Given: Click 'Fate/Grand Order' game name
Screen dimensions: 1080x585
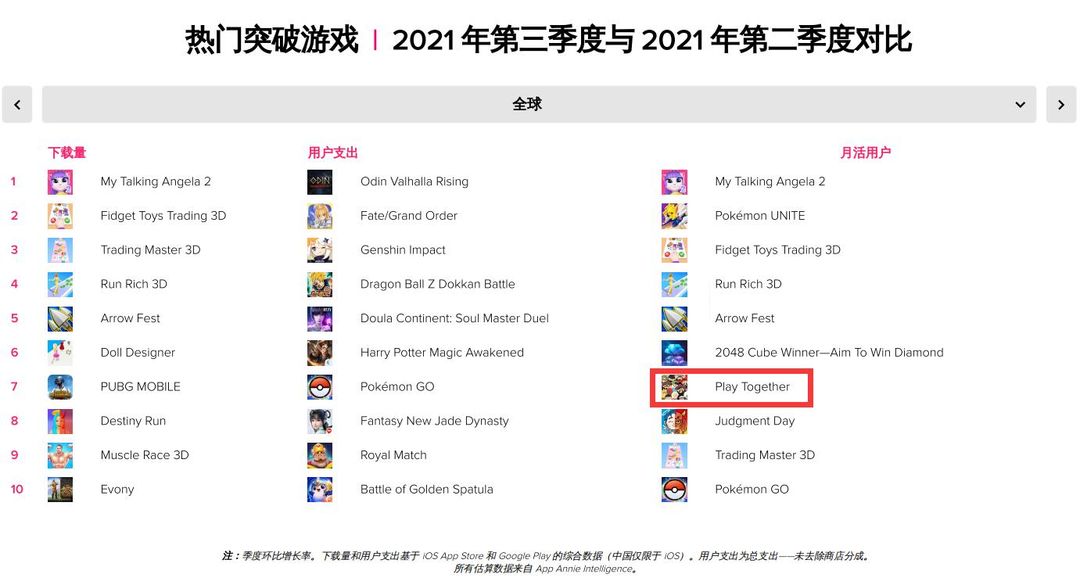Looking at the screenshot, I should click(x=408, y=216).
